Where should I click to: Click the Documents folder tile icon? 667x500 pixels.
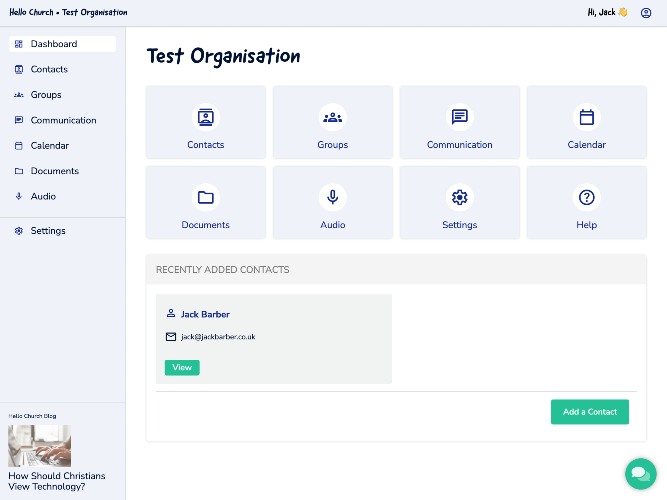(x=205, y=197)
